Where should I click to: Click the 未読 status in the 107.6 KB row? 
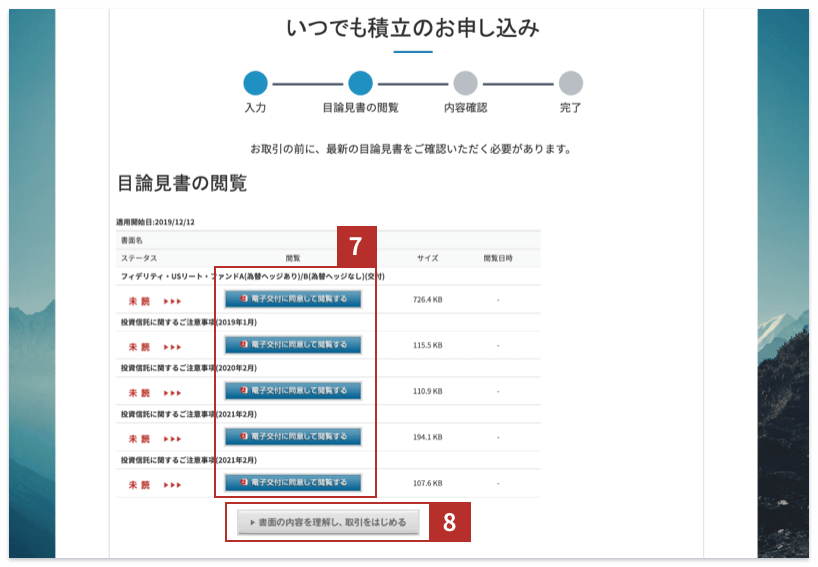[139, 485]
